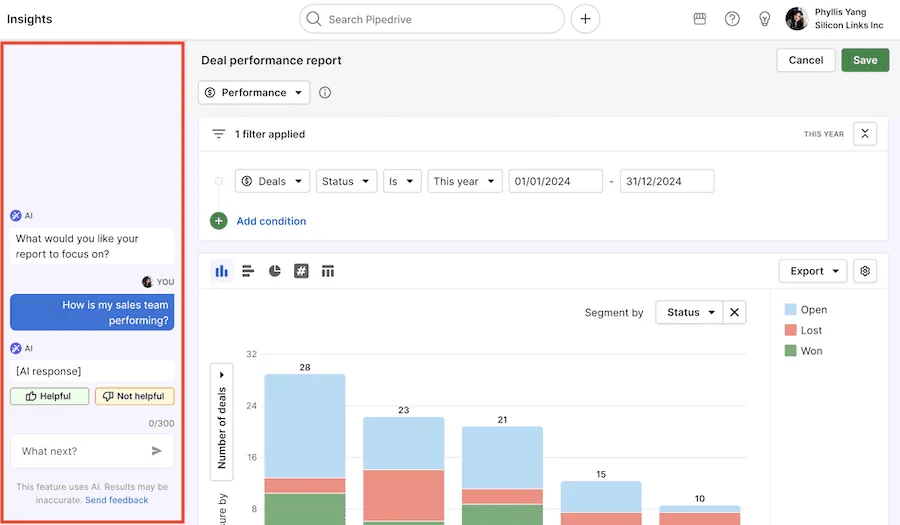Click the info icon beside Performance

325,92
